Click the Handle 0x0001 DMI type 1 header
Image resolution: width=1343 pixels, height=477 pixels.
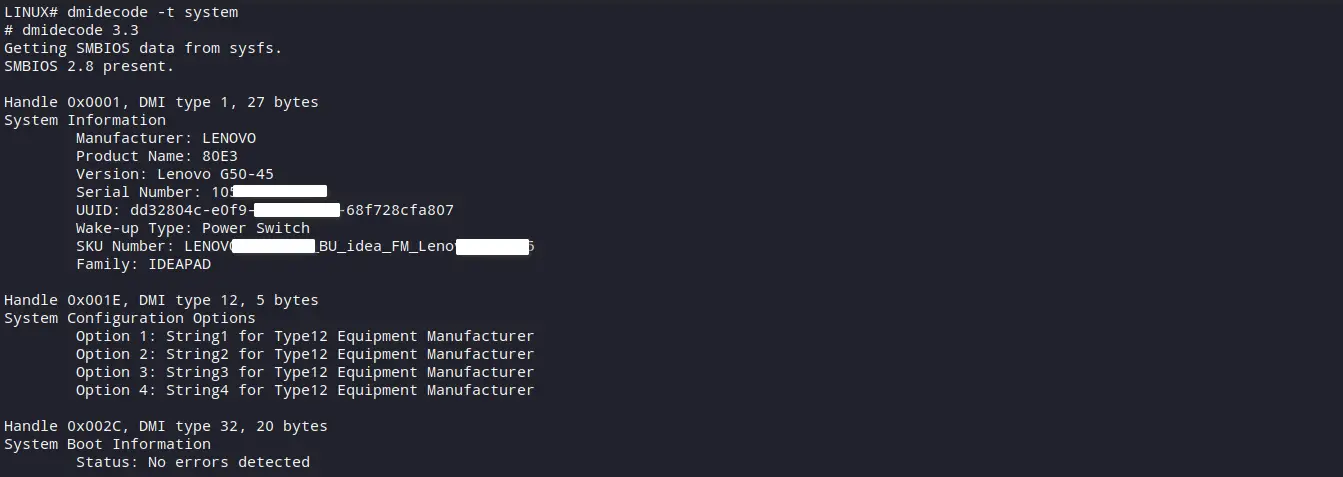(x=161, y=102)
